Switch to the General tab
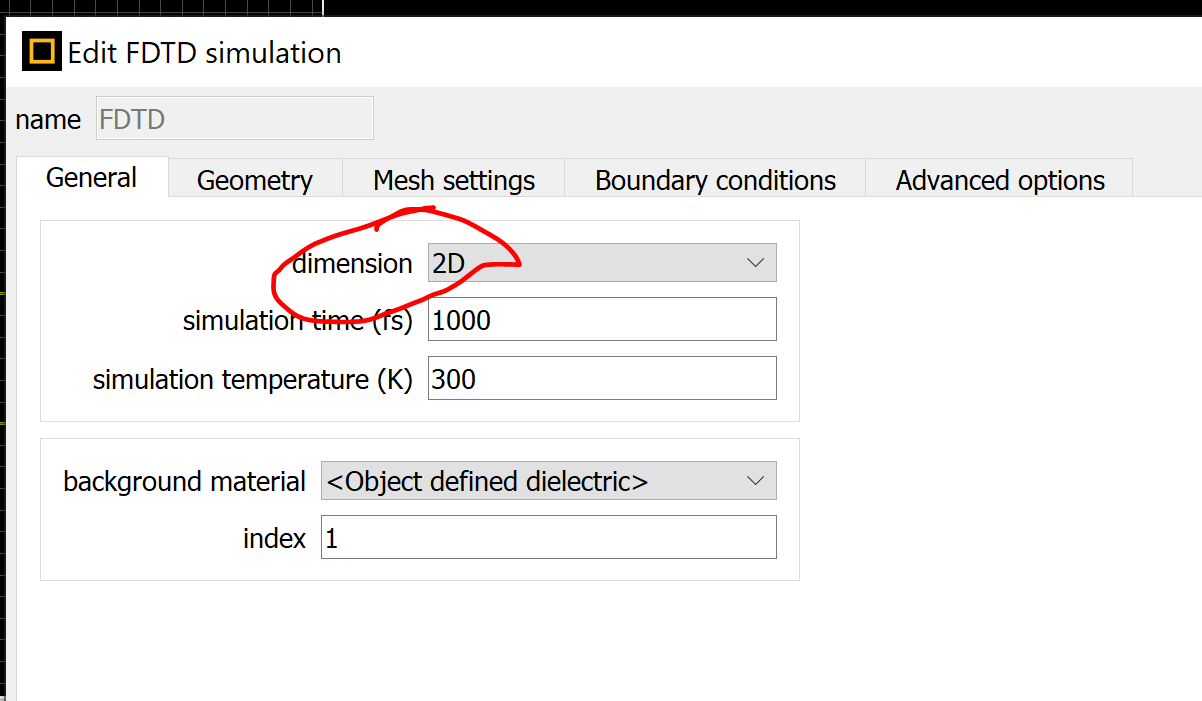This screenshot has width=1202, height=701. click(92, 178)
